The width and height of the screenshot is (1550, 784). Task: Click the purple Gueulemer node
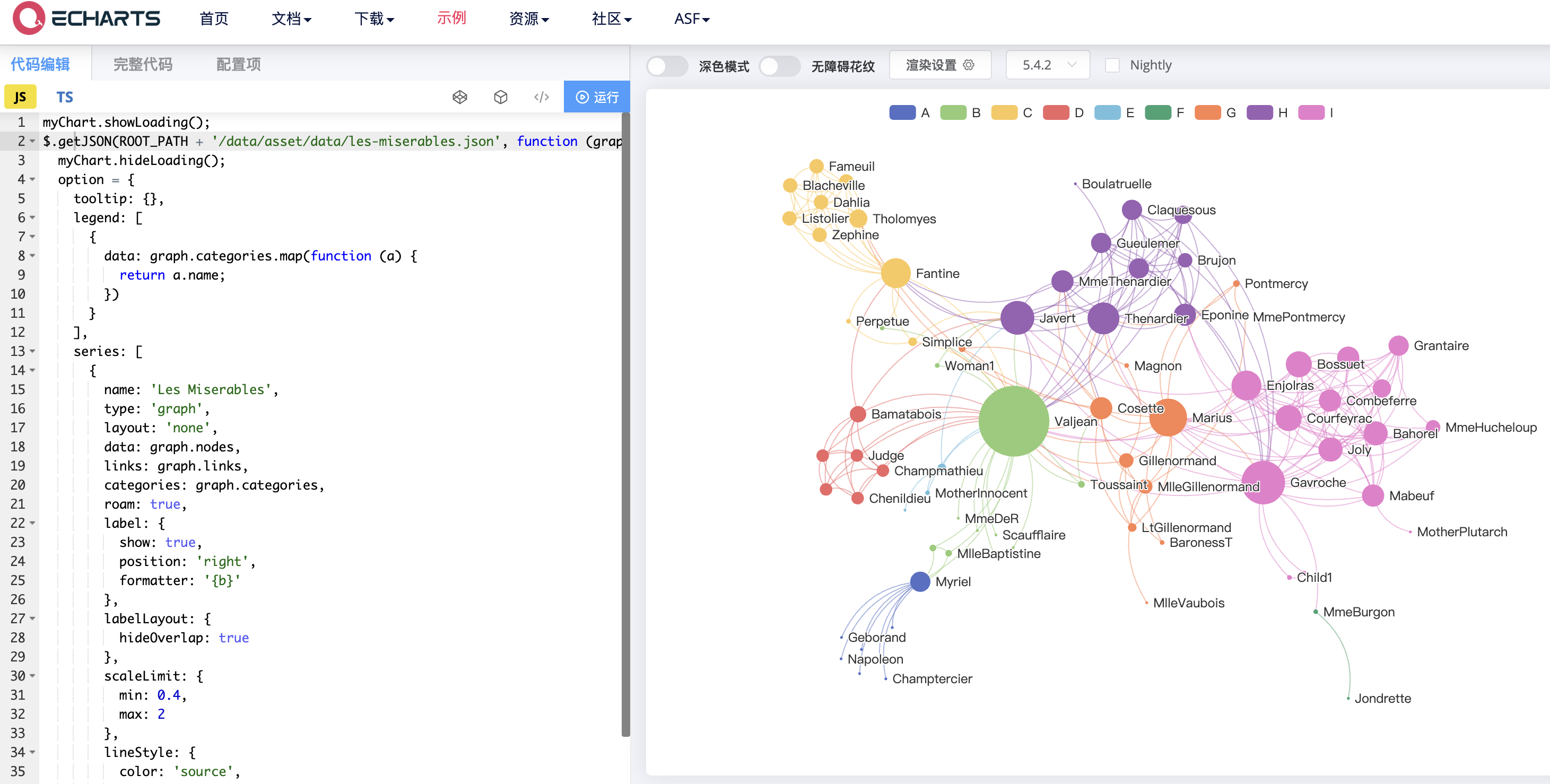click(1101, 243)
